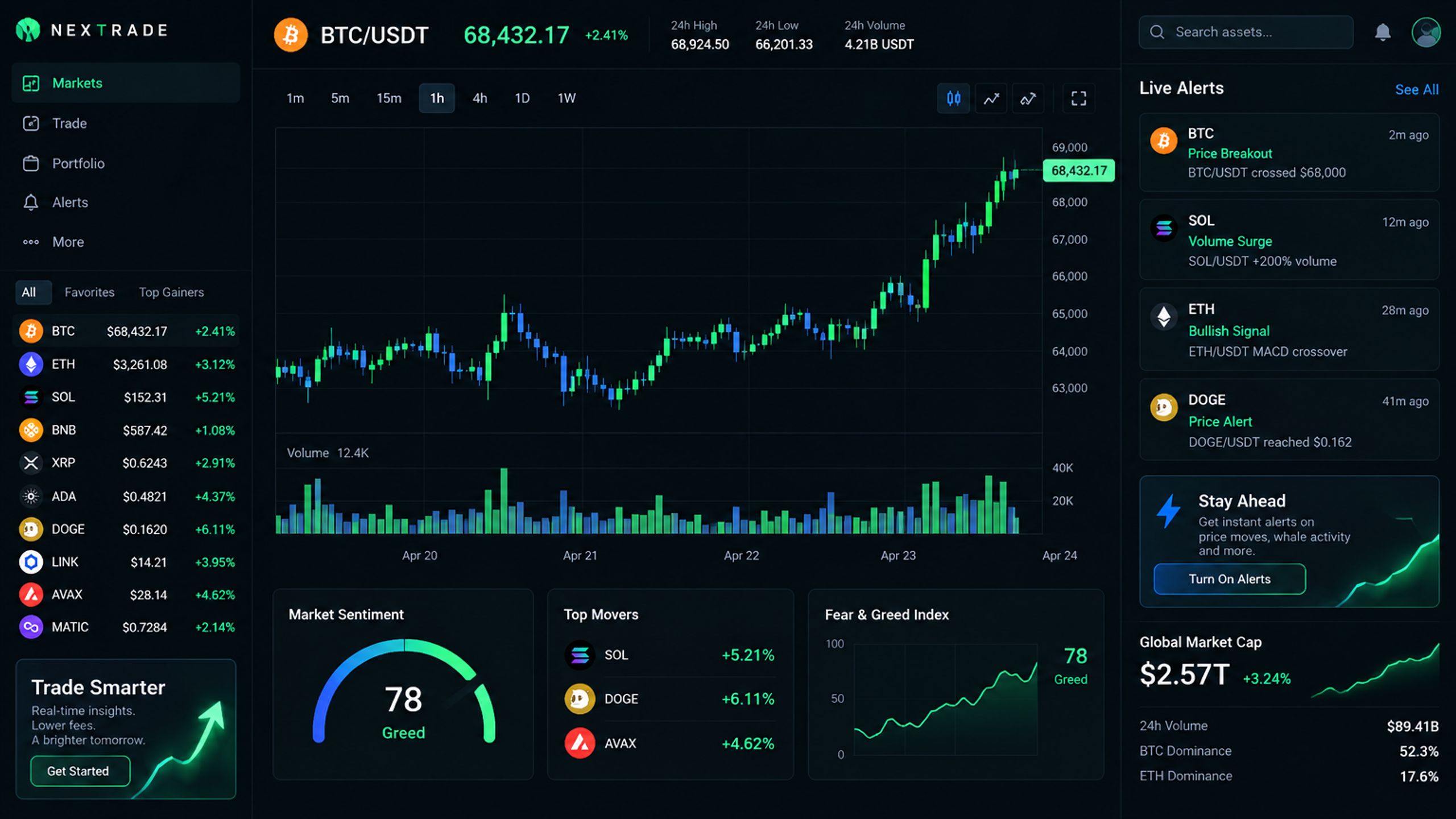1456x819 pixels.
Task: Click the XRP icon in the asset list
Action: (x=31, y=463)
